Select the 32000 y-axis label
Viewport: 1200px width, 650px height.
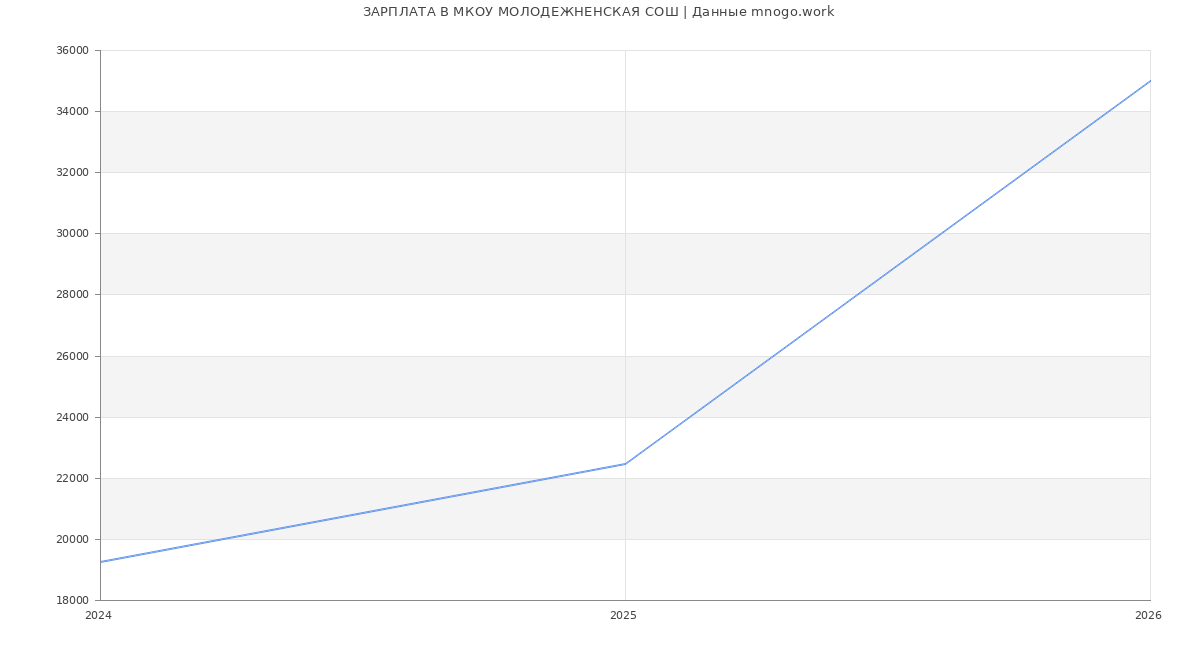tap(72, 173)
